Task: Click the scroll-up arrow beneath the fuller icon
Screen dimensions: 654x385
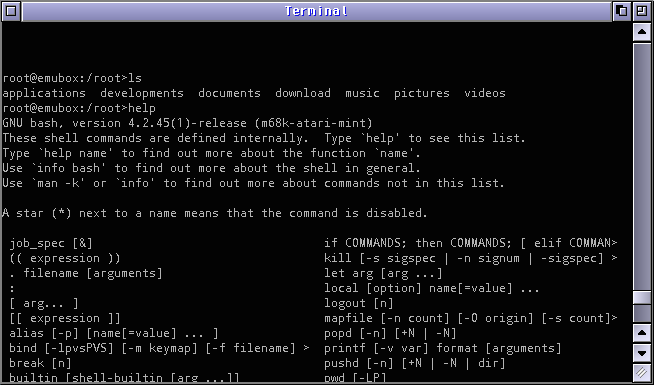Action: pos(642,32)
